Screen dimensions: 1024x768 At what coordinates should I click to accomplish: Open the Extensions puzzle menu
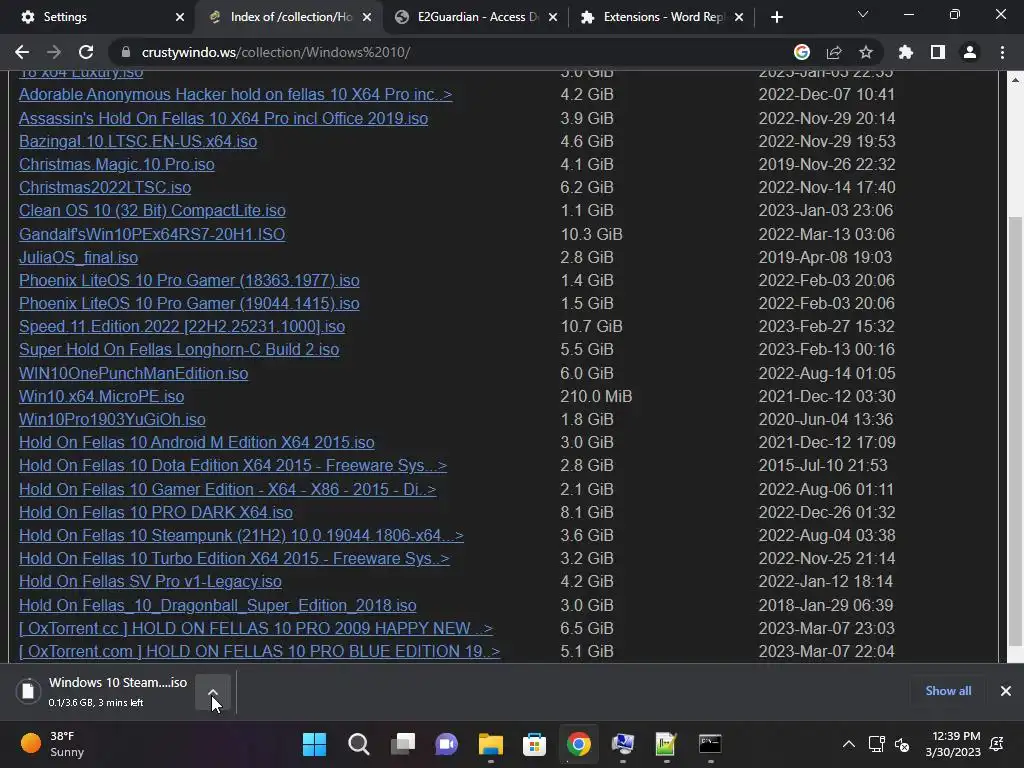(x=906, y=52)
